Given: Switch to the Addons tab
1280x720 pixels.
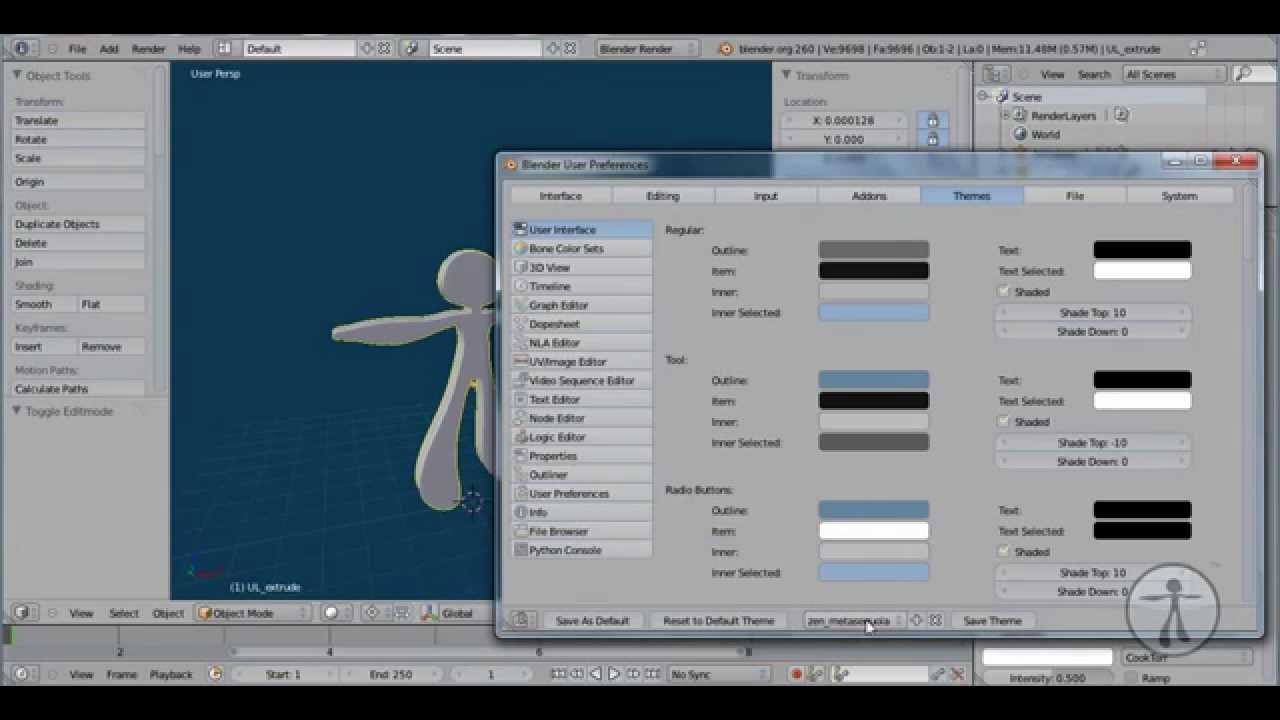Looking at the screenshot, I should point(869,196).
